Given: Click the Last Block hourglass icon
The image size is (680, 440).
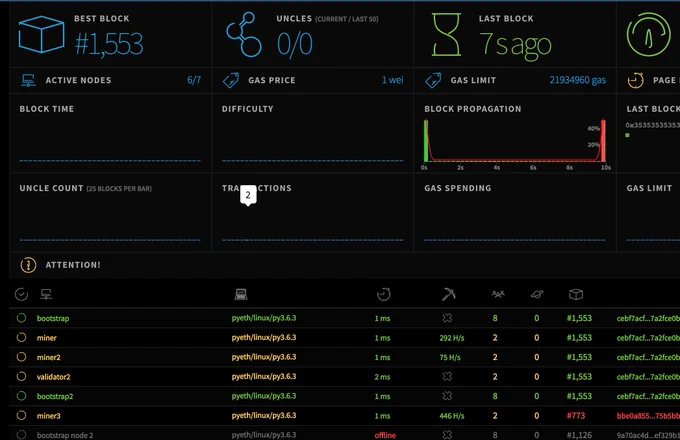Looking at the screenshot, I should tap(446, 34).
